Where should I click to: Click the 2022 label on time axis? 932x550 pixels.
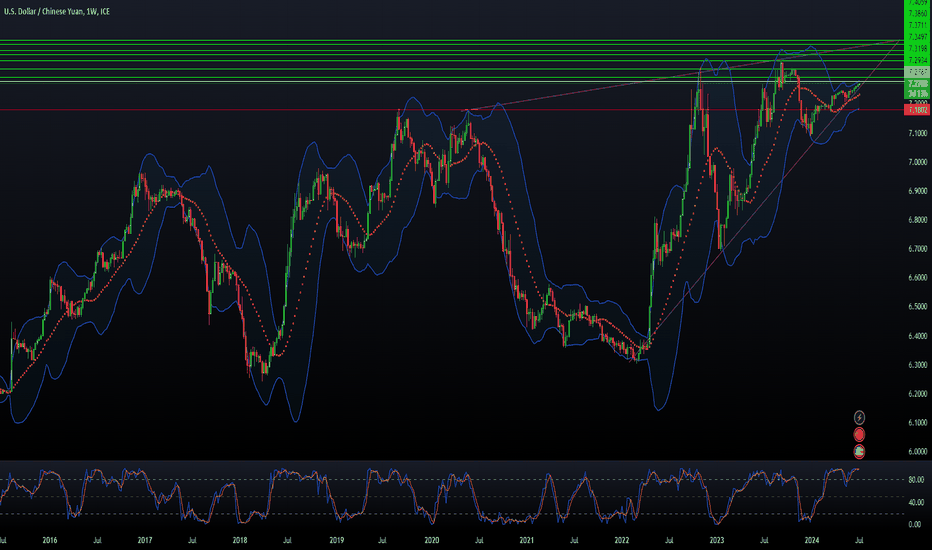(x=621, y=540)
